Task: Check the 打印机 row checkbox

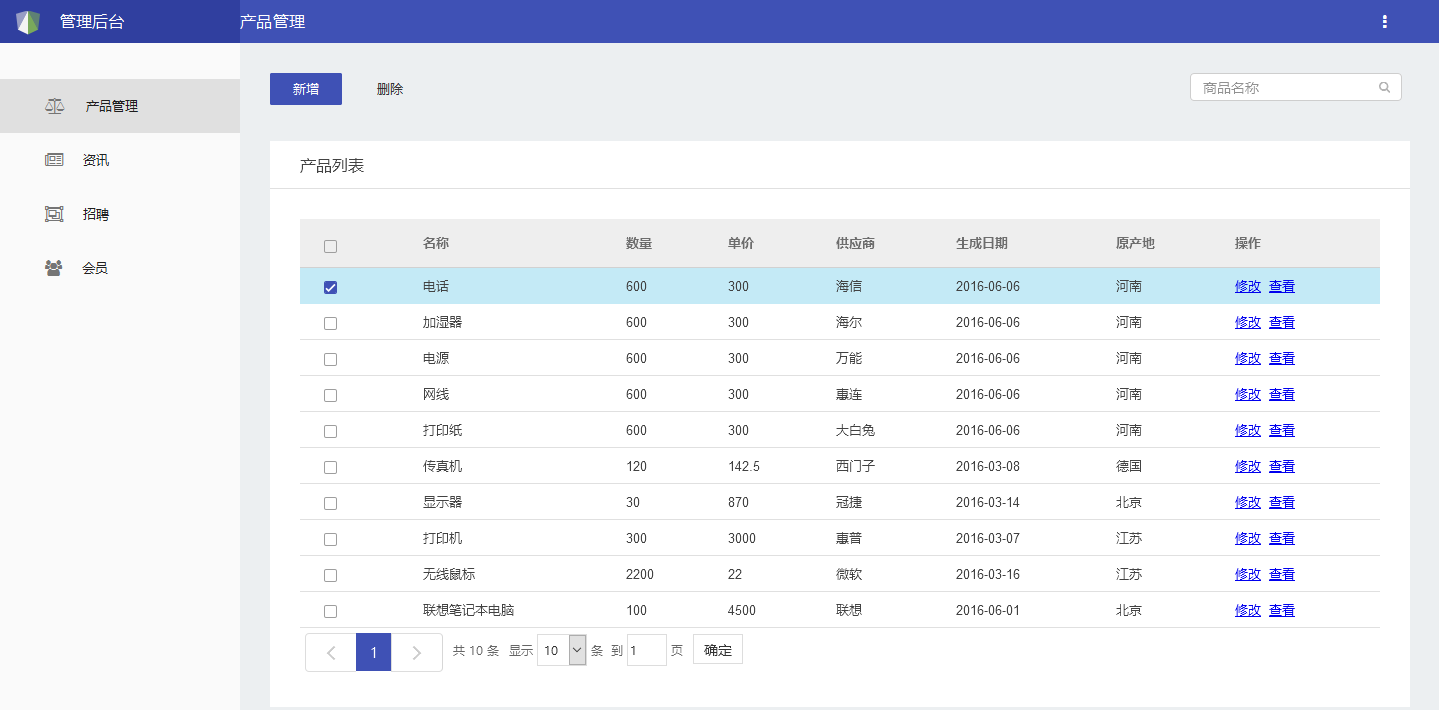Action: click(331, 540)
